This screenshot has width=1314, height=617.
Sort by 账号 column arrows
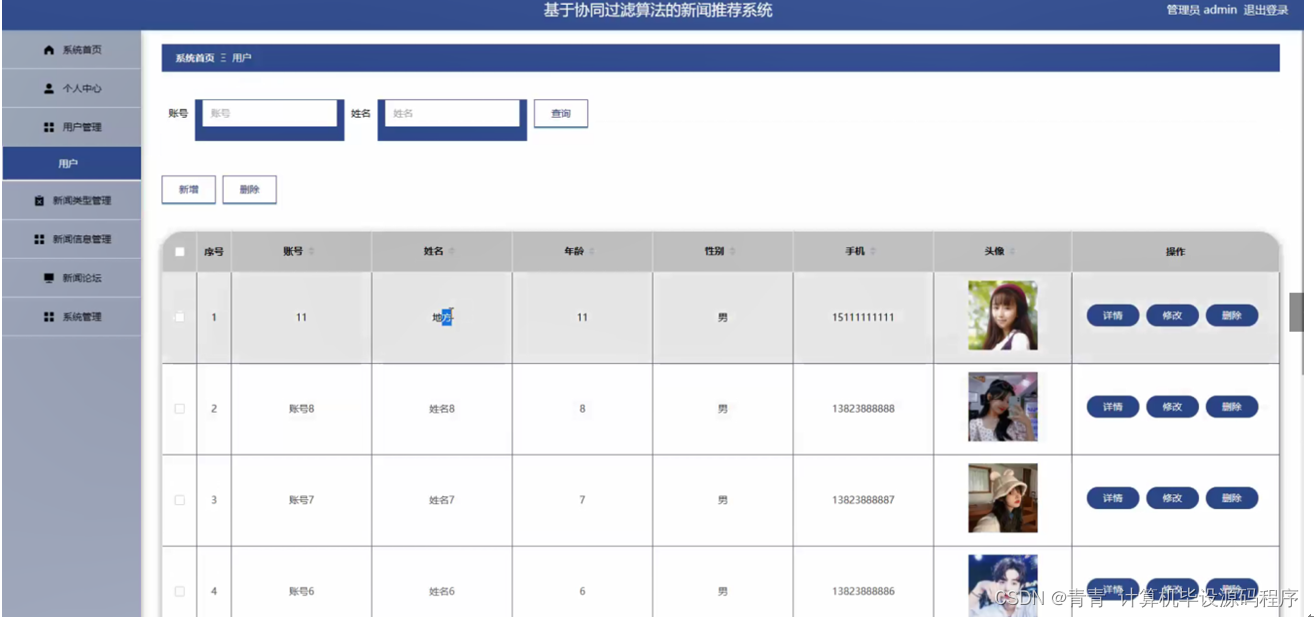pos(311,252)
